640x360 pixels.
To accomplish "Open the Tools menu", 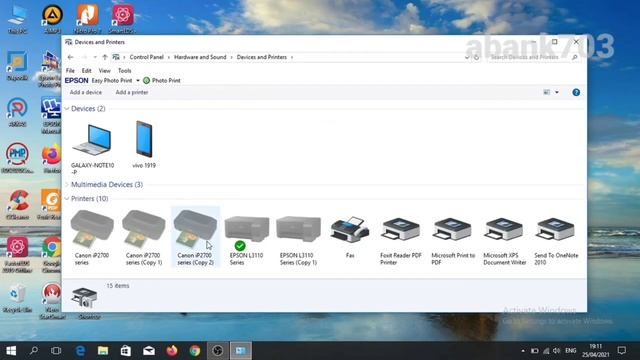I will 124,71.
